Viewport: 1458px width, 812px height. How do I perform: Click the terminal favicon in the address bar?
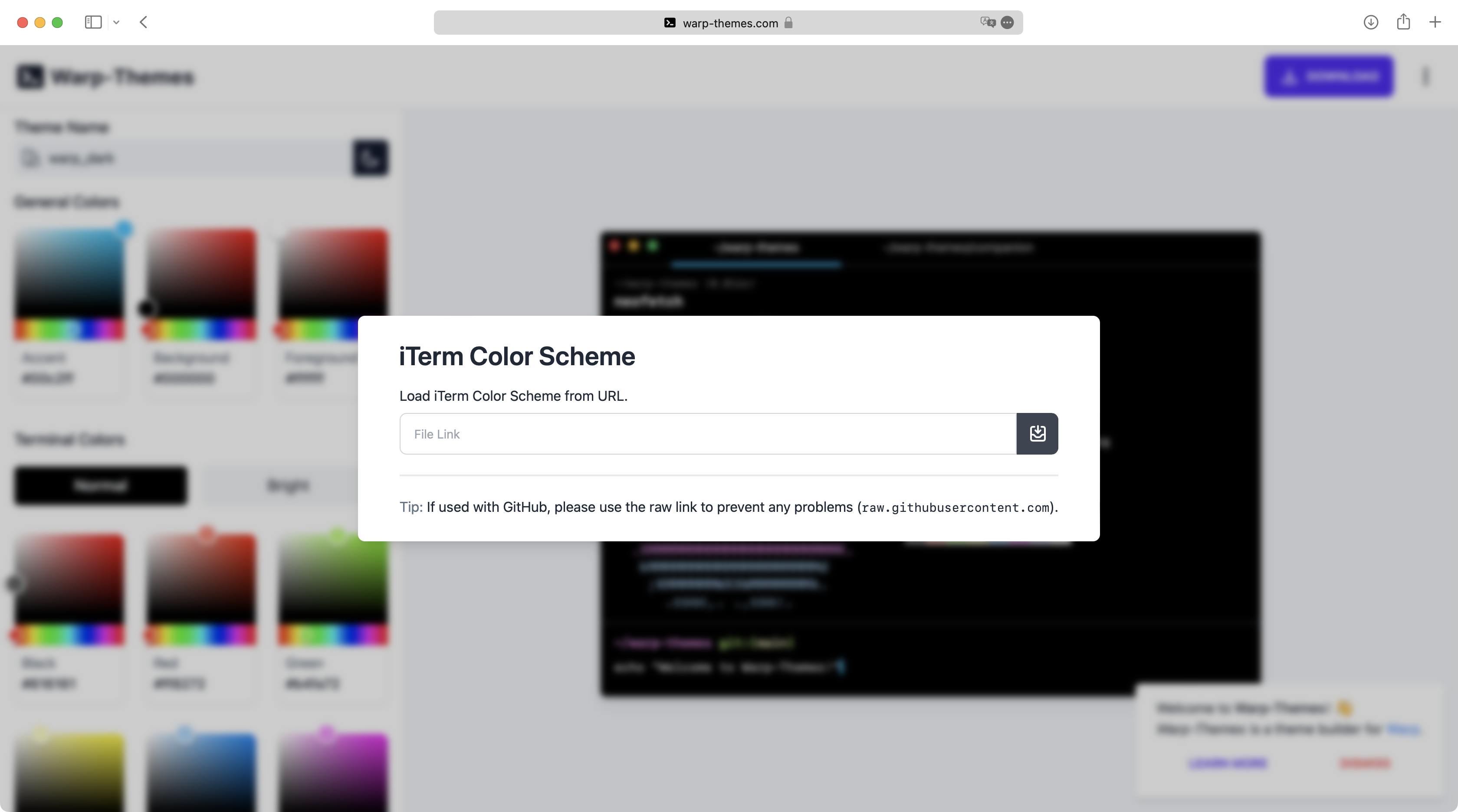click(x=670, y=23)
